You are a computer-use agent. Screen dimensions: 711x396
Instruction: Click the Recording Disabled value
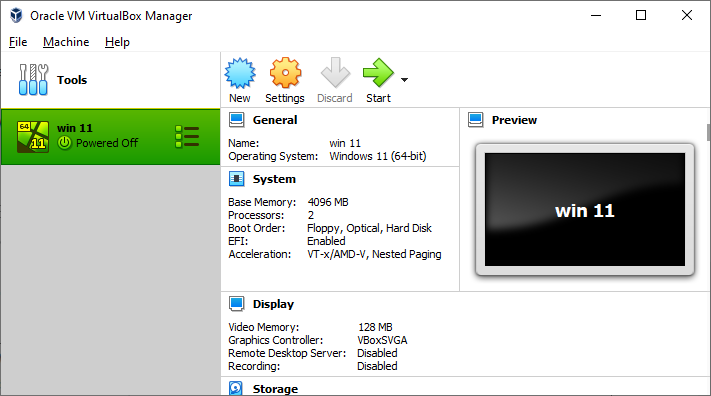click(377, 366)
